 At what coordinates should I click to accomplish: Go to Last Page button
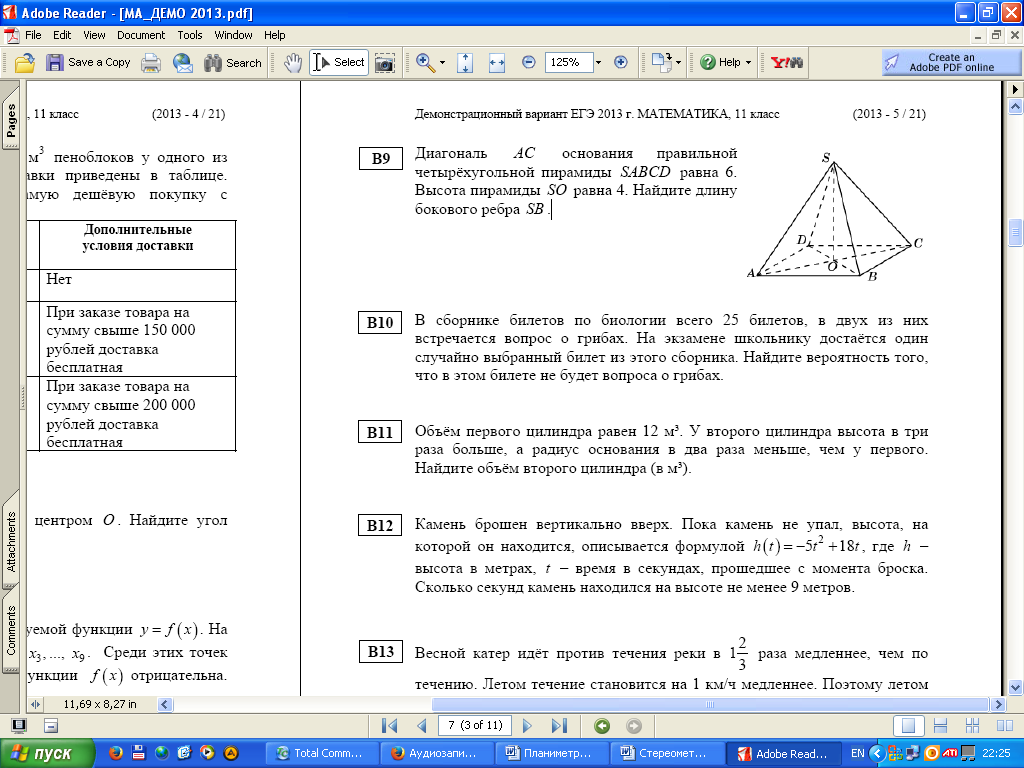[559, 726]
